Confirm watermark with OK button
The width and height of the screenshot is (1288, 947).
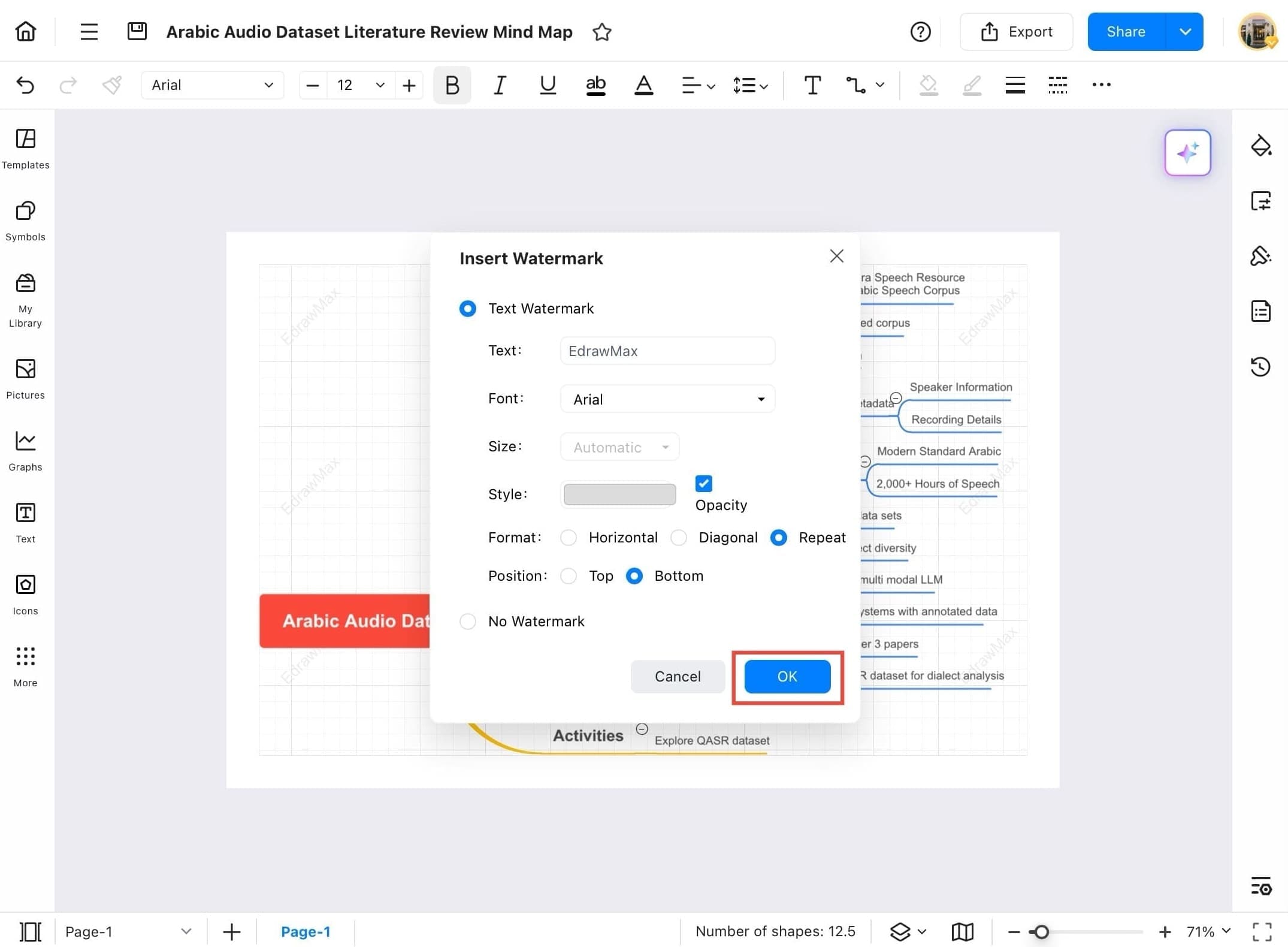pos(787,676)
